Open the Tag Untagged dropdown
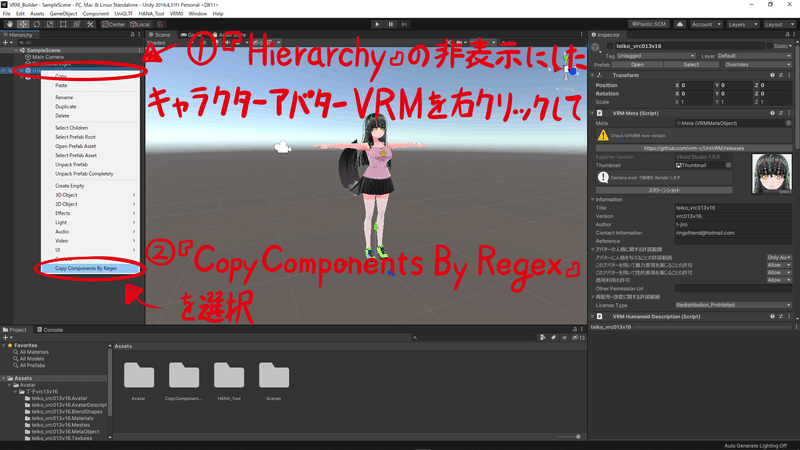This screenshot has height=450, width=800. coord(656,56)
